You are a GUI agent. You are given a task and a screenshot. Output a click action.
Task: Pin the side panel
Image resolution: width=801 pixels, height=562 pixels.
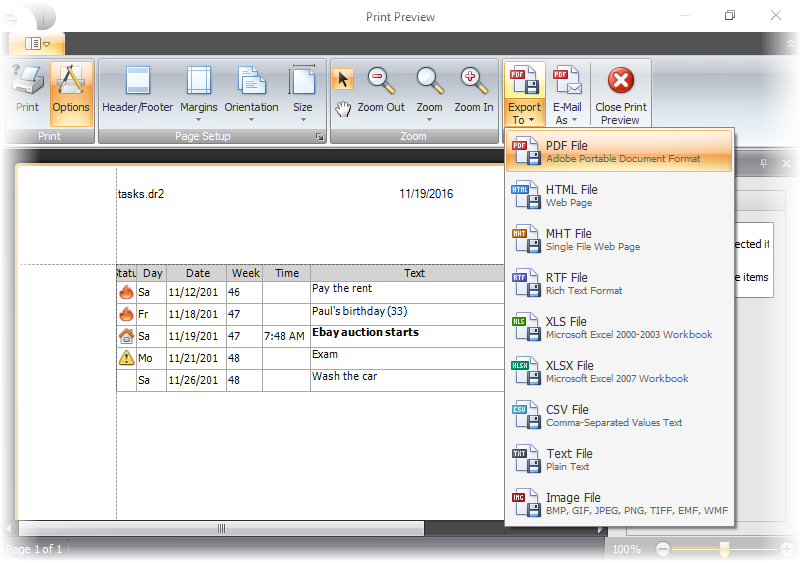[x=763, y=163]
